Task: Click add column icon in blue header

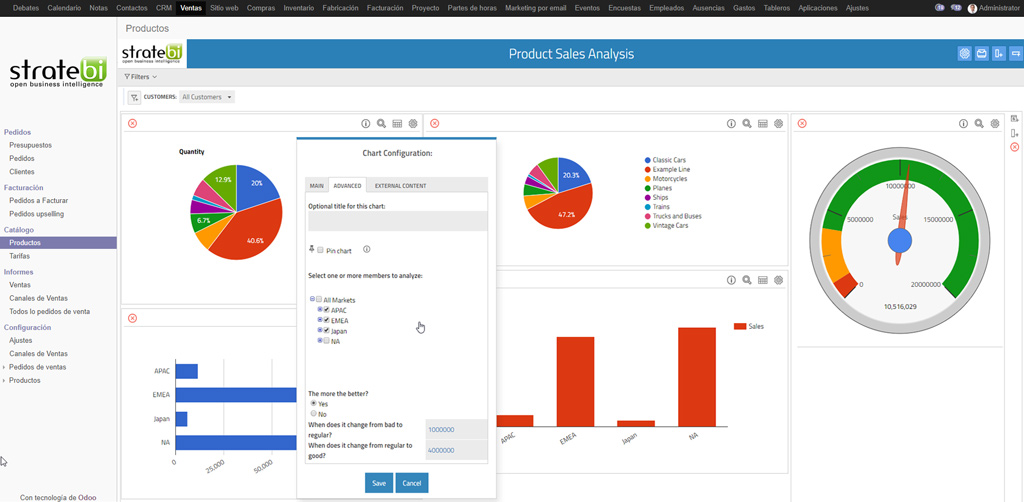Action: tap(998, 54)
